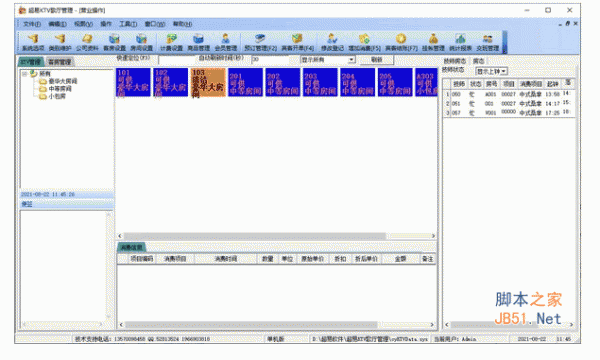Viewport: 600px width, 360px height.
Task: Select technician row 3 with 17:25 time
Action: (x=509, y=112)
